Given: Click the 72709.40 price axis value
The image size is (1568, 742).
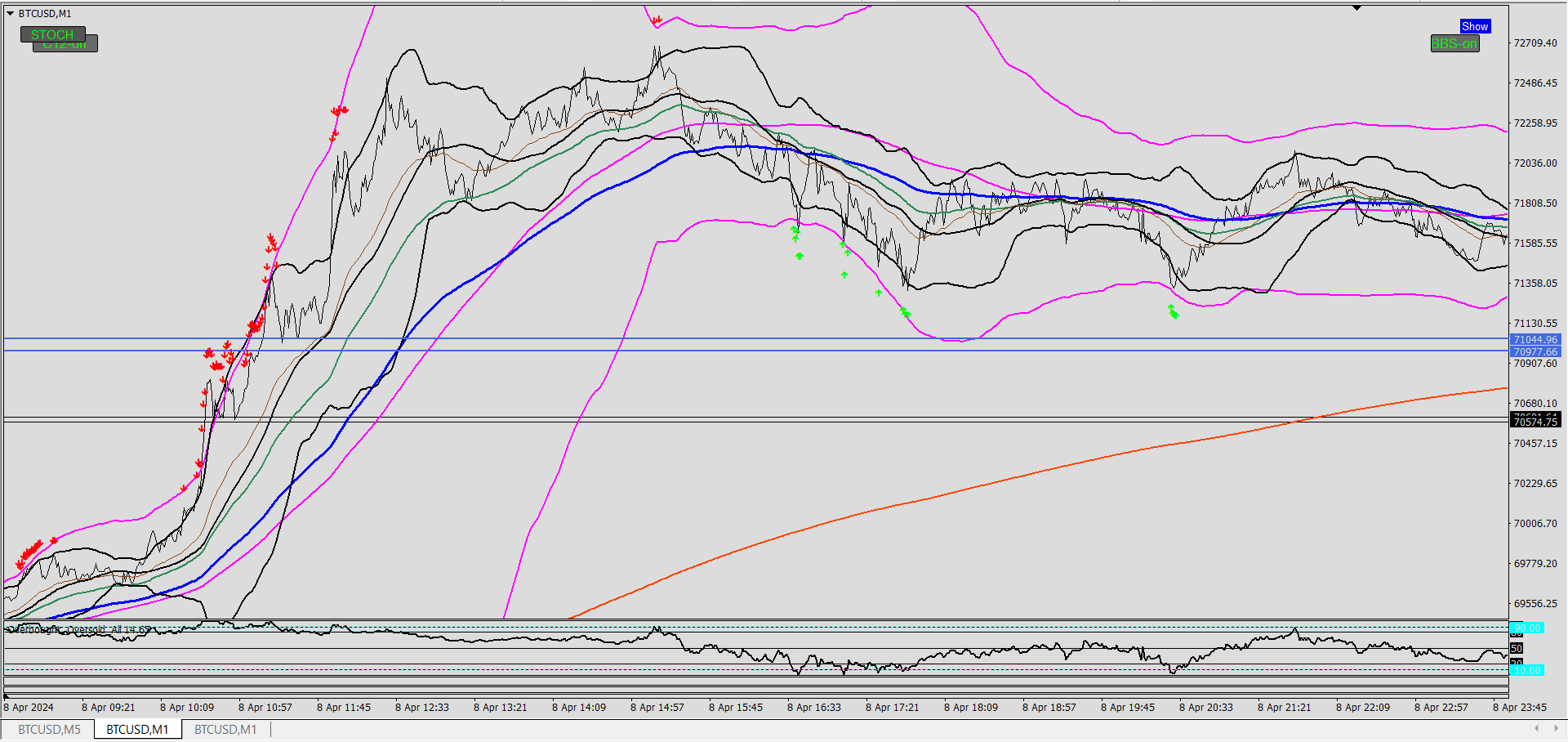Looking at the screenshot, I should [x=1535, y=42].
